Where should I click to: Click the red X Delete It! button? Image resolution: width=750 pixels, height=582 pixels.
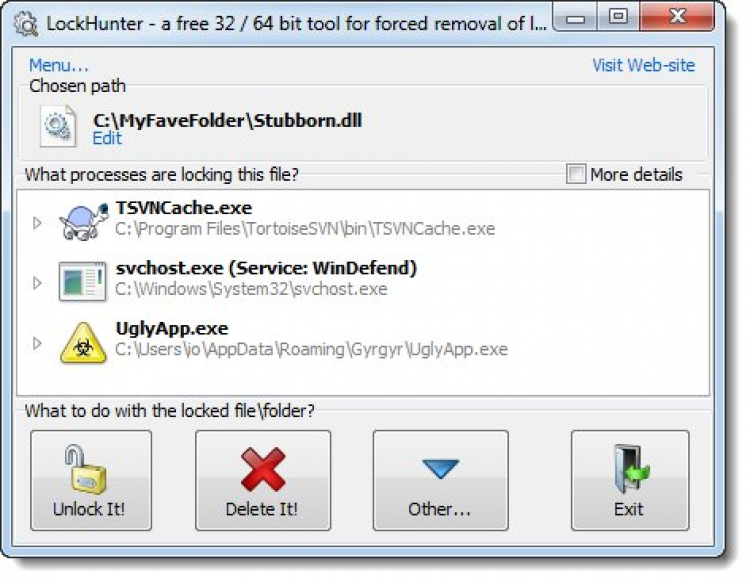click(263, 481)
